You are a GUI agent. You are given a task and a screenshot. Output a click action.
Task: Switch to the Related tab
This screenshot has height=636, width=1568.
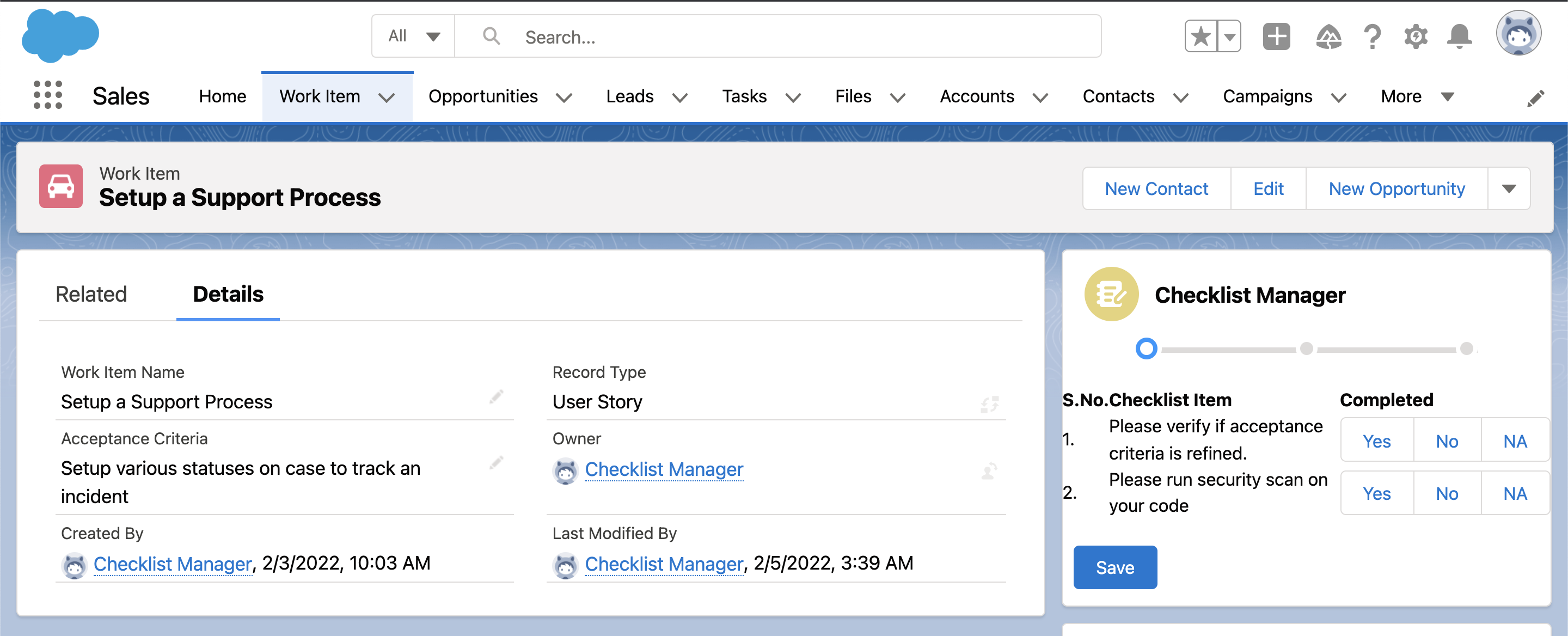(x=91, y=294)
